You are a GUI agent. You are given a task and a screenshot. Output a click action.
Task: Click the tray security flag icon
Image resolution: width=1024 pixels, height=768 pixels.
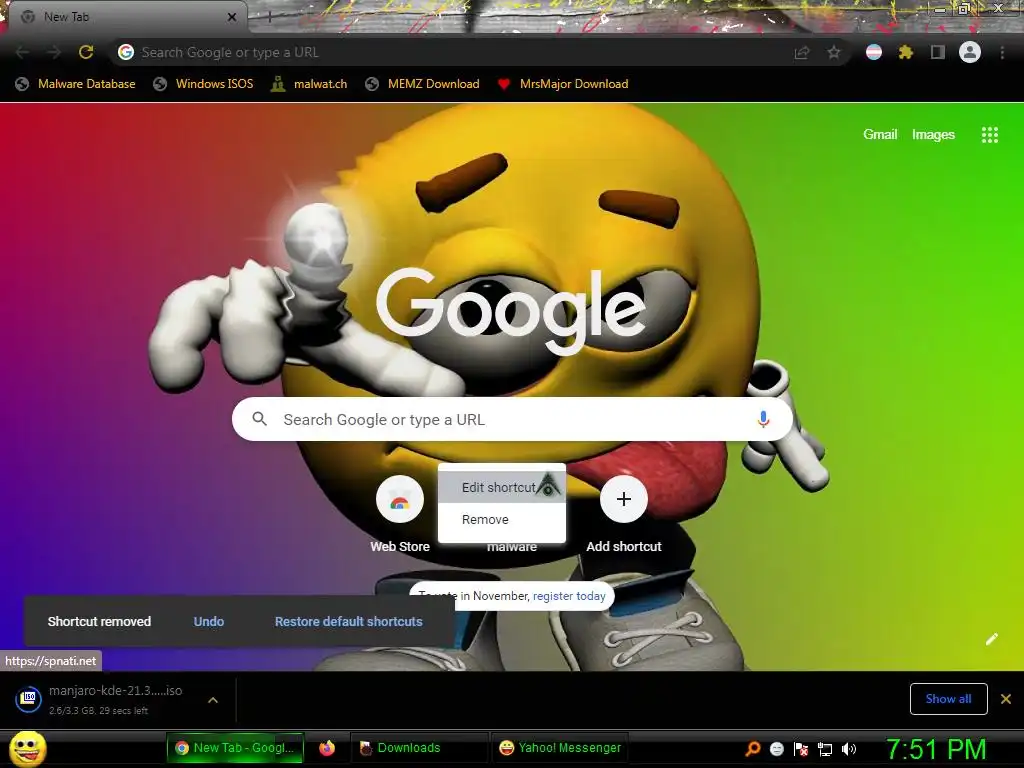click(x=801, y=748)
